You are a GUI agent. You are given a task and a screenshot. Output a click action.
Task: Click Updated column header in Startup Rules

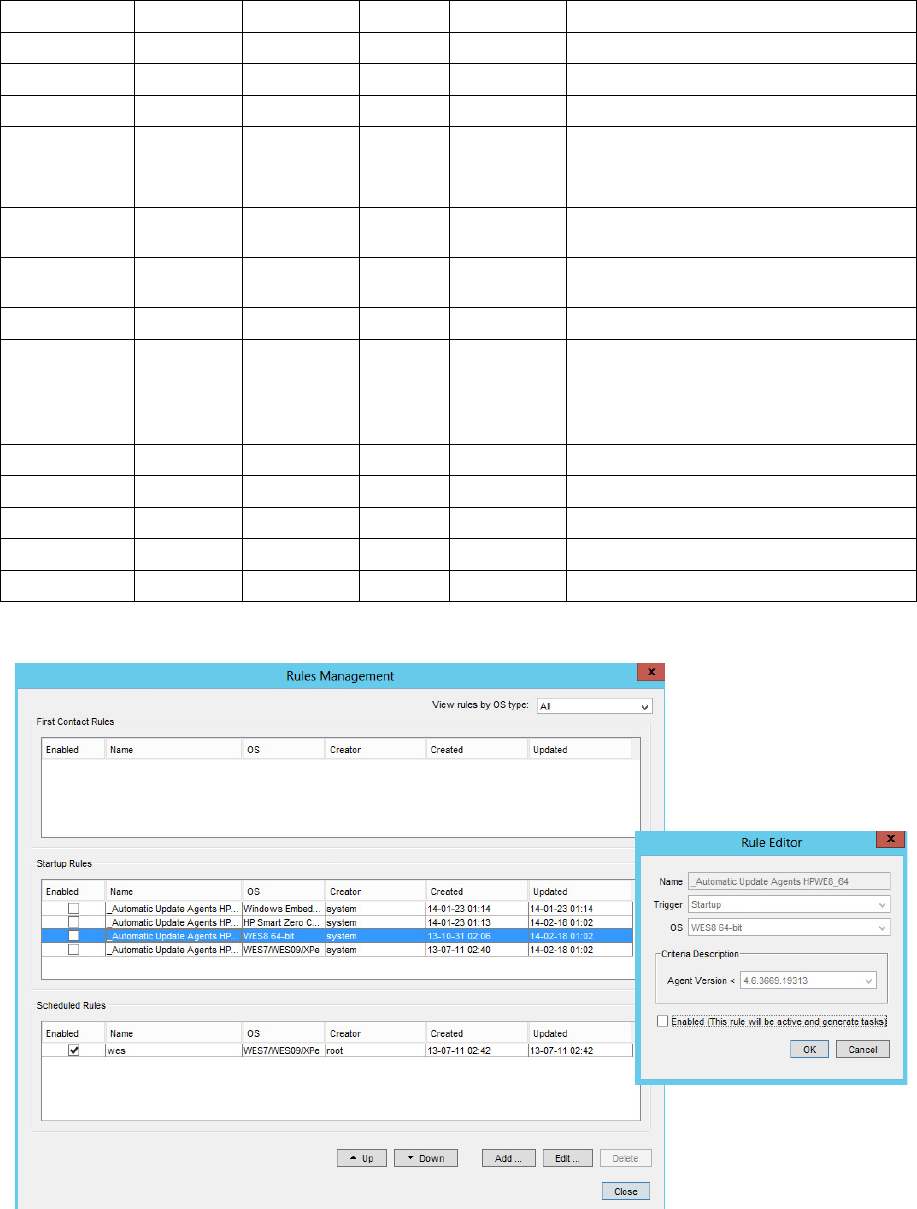(579, 891)
